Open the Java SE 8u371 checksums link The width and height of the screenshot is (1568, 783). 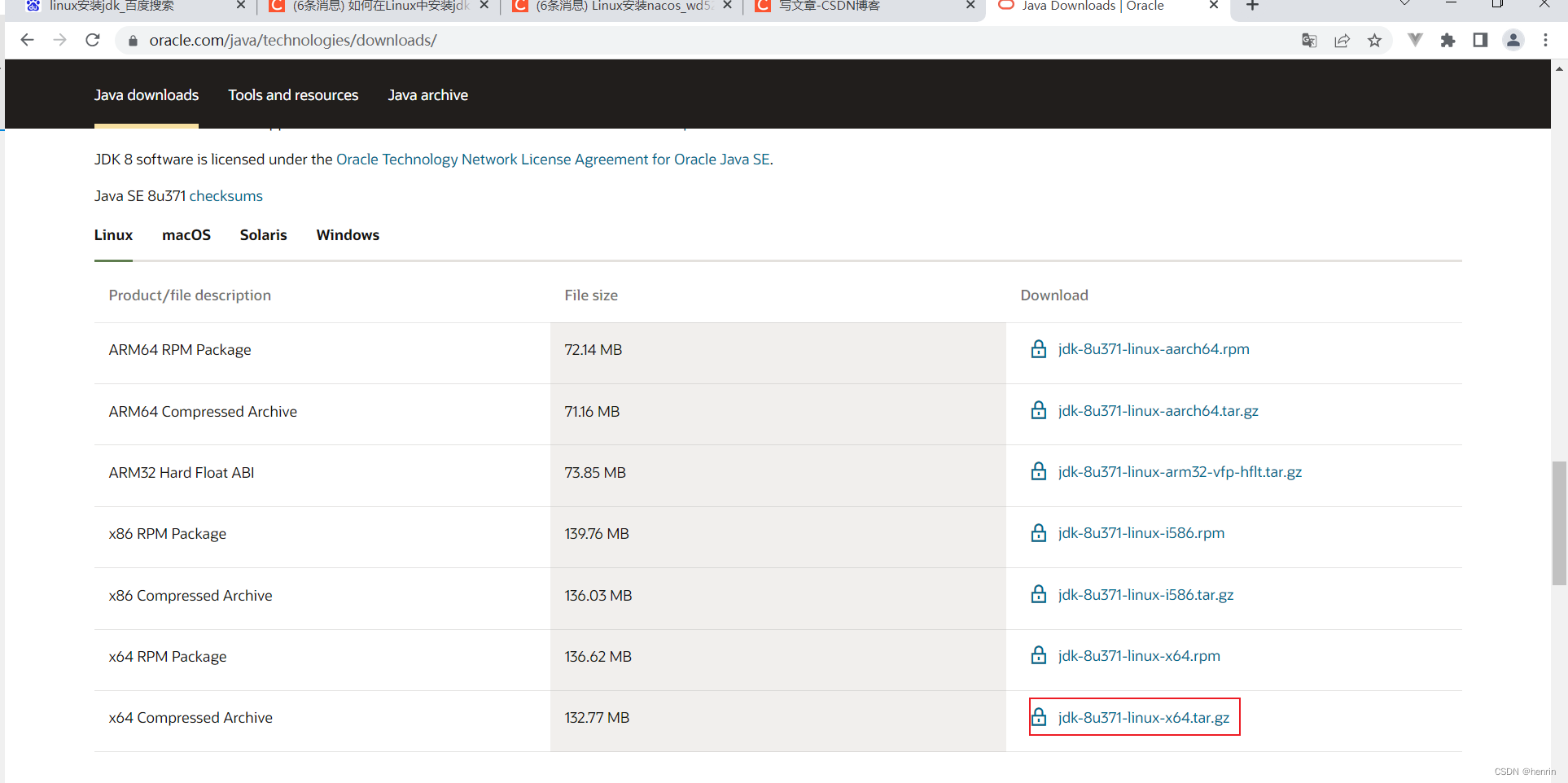(226, 196)
